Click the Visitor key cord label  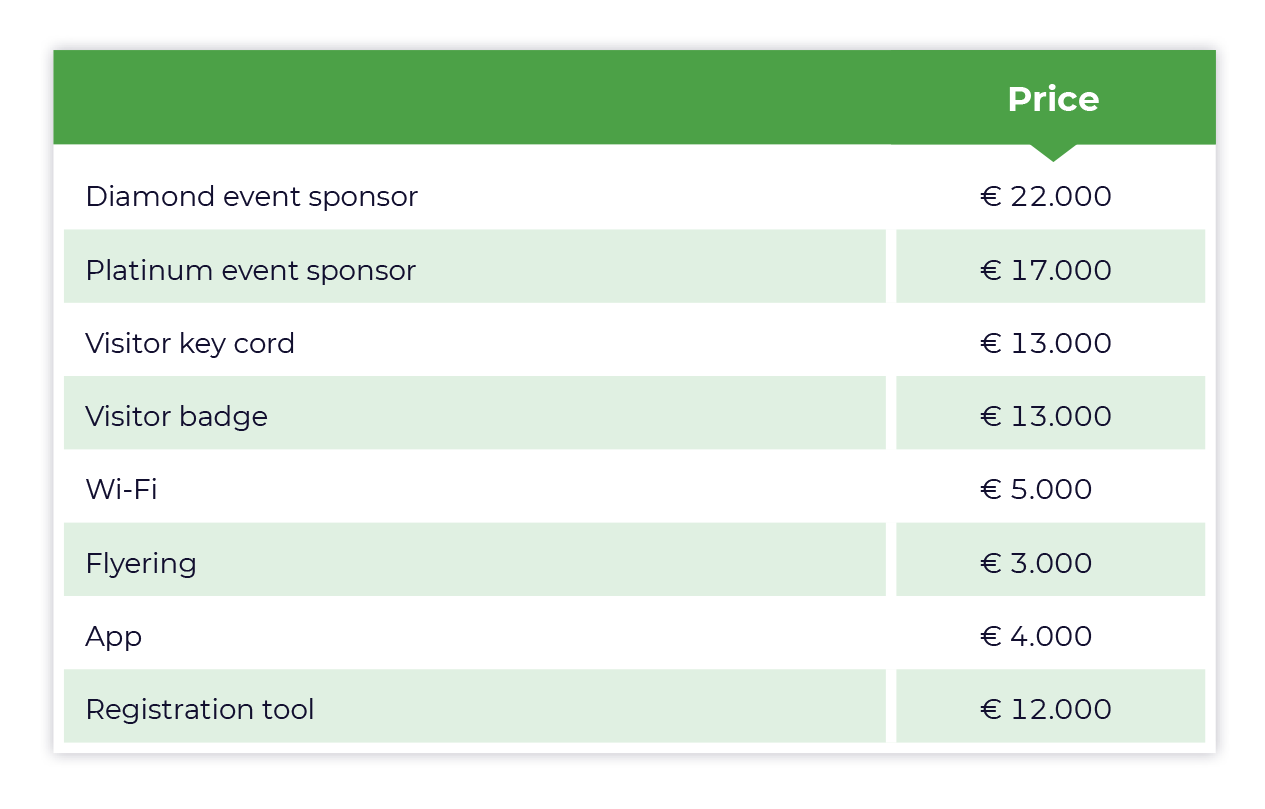pos(190,343)
